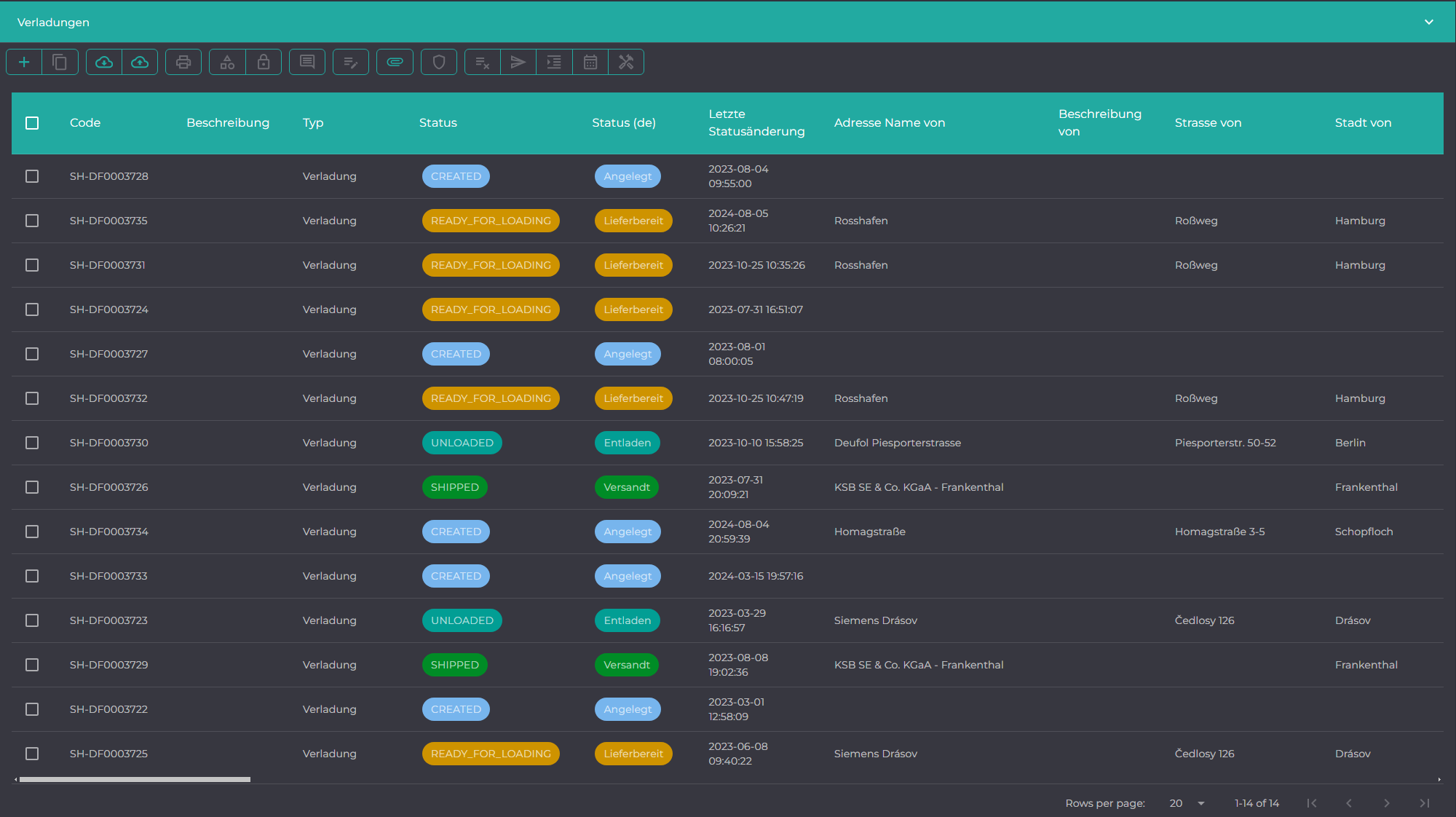Click the 1-14 of 14 page indicator
The image size is (1456, 817).
point(1257,803)
